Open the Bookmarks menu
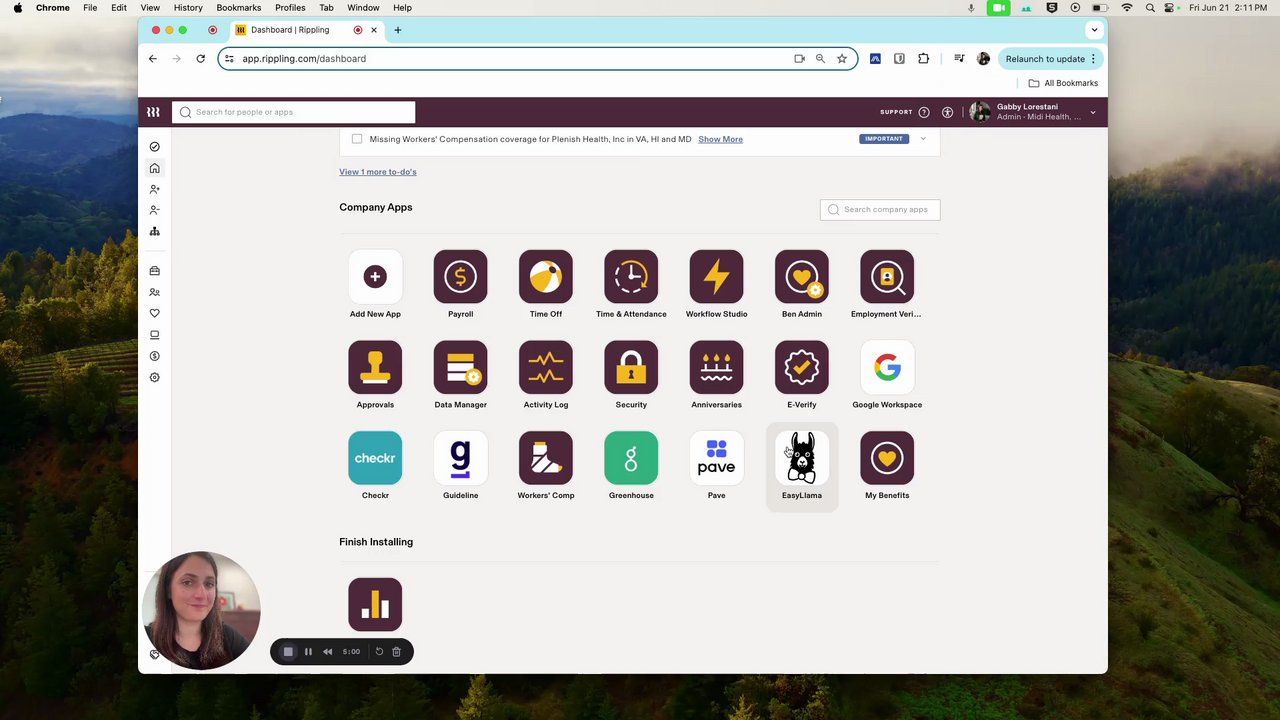The height and width of the screenshot is (720, 1280). click(239, 7)
